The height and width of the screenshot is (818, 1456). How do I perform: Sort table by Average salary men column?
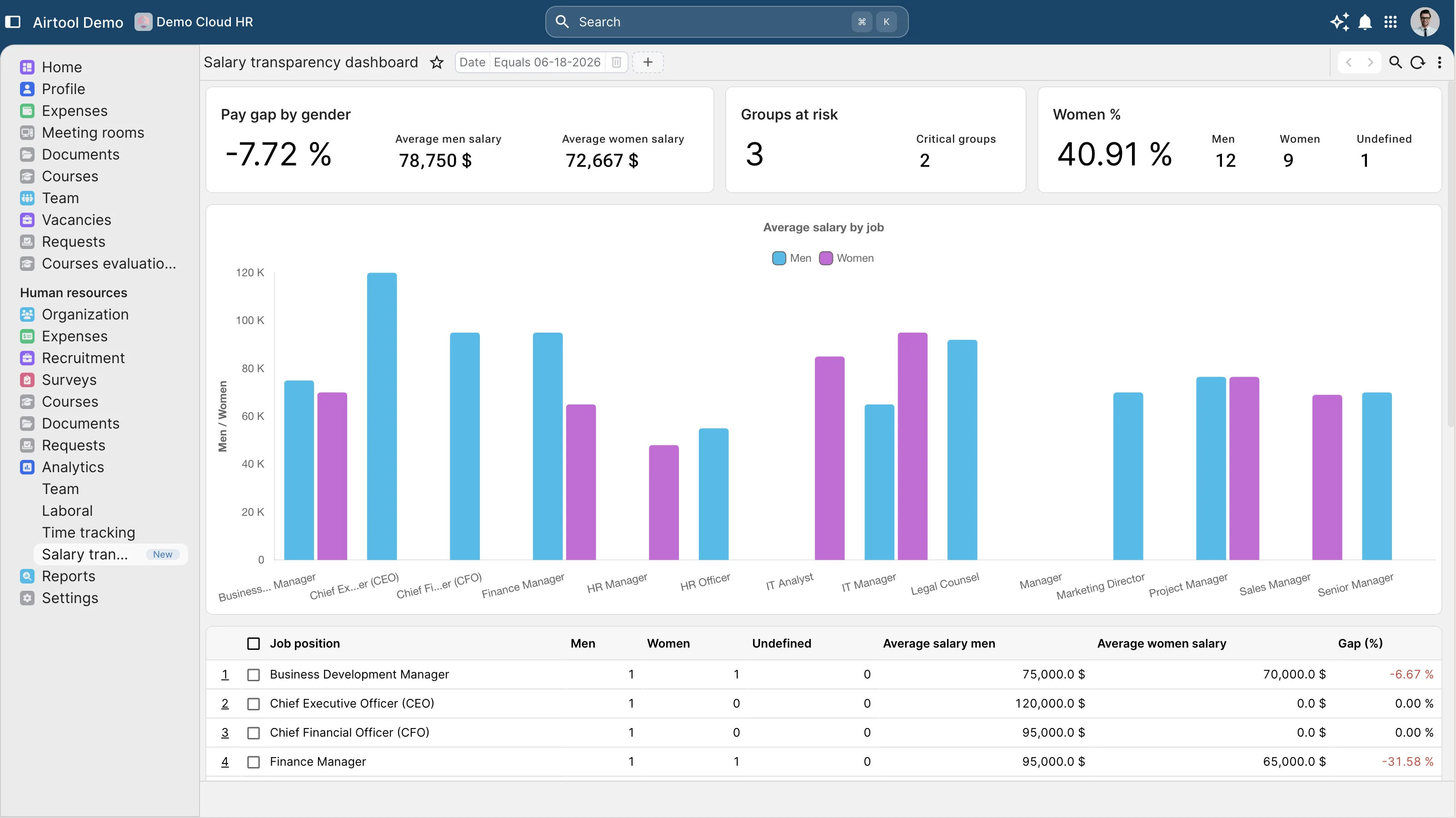pos(939,643)
